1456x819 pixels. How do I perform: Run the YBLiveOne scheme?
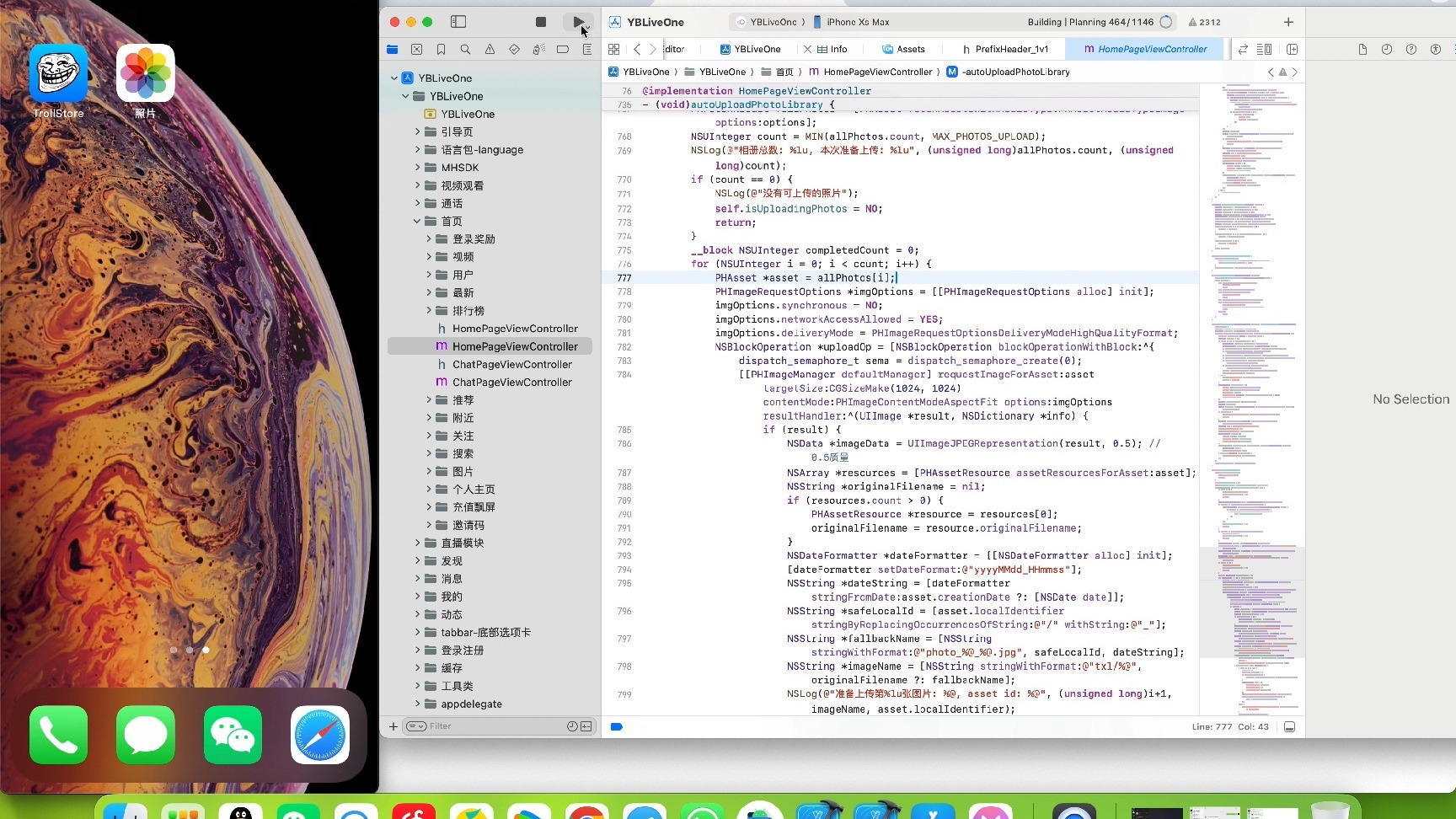pyautogui.click(x=578, y=22)
